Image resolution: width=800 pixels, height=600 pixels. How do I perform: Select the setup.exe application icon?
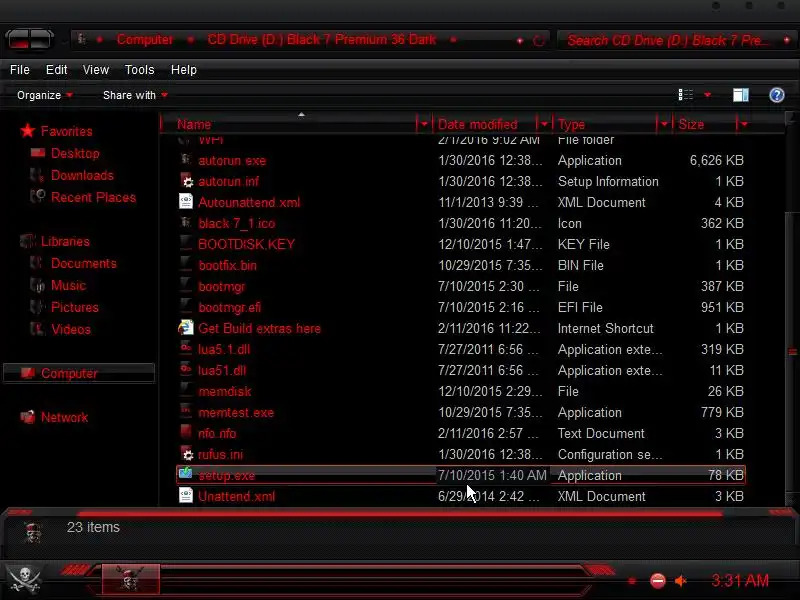tap(186, 474)
